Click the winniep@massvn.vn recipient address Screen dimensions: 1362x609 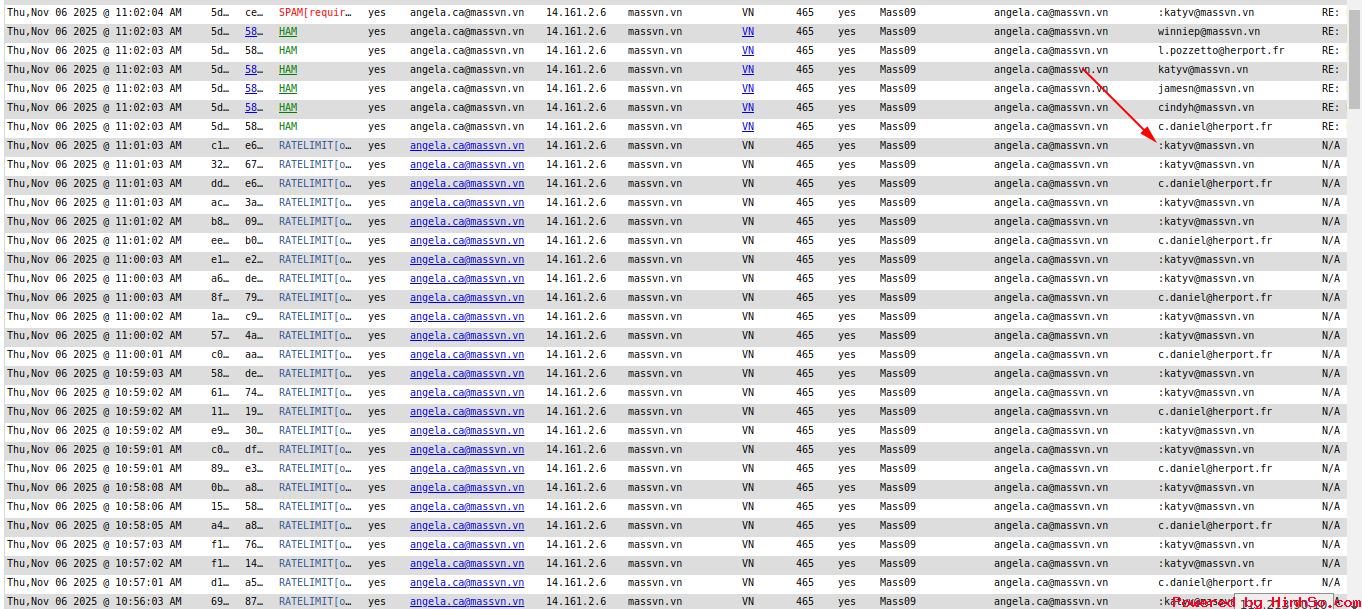(x=1209, y=32)
